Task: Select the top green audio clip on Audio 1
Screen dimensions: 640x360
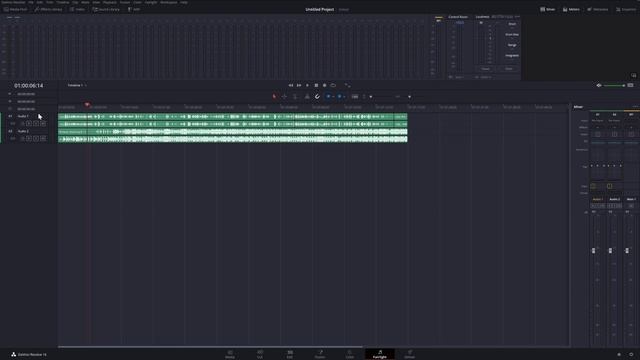Action: 233,120
